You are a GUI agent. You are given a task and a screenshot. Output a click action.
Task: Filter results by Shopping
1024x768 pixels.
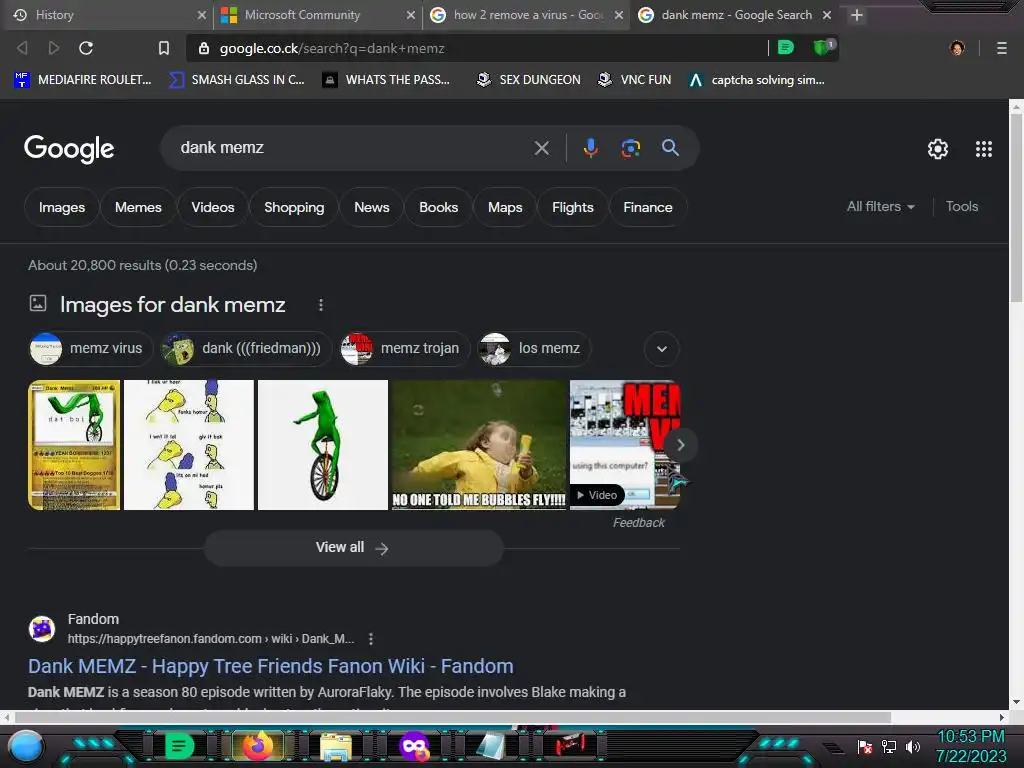pyautogui.click(x=294, y=207)
